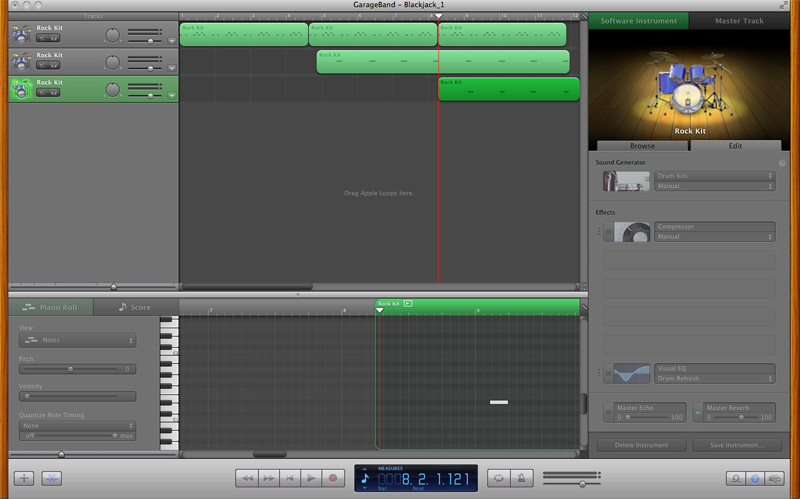The height and width of the screenshot is (499, 800).
Task: Click the Delete Instrument button
Action: (641, 445)
